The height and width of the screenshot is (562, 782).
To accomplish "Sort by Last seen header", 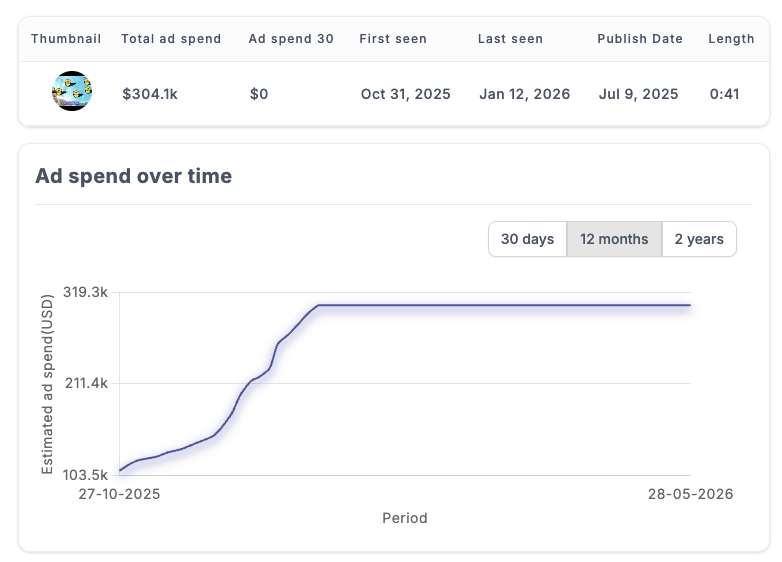I will point(510,39).
